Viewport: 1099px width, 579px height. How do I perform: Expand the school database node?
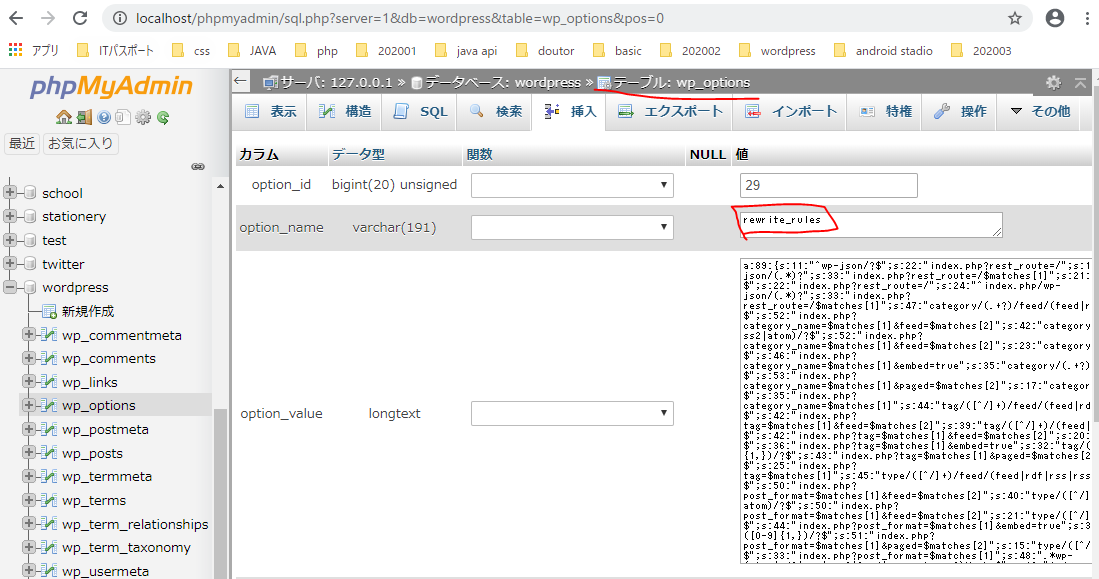[x=10, y=192]
